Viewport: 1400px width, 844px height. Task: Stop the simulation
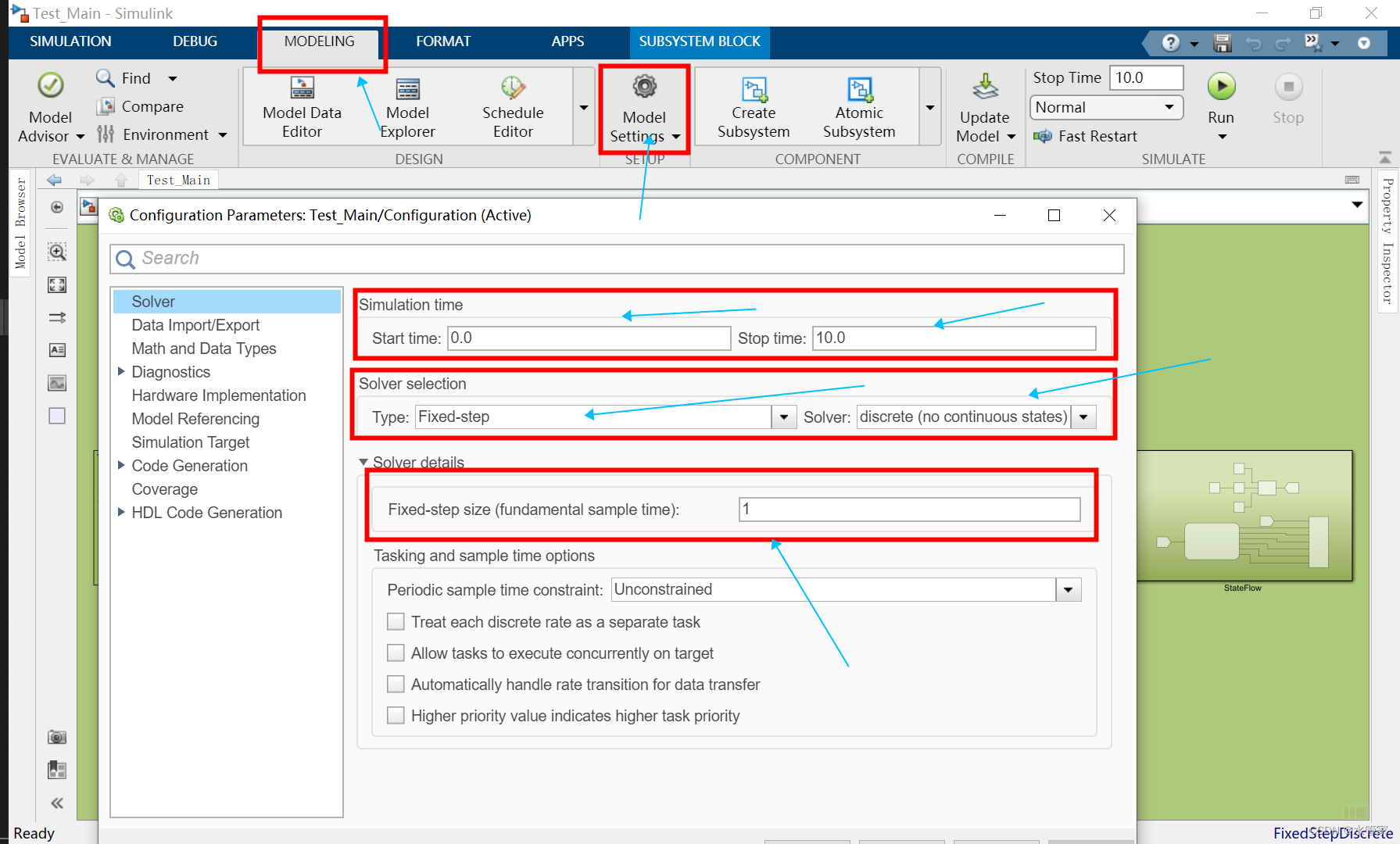pyautogui.click(x=1288, y=87)
